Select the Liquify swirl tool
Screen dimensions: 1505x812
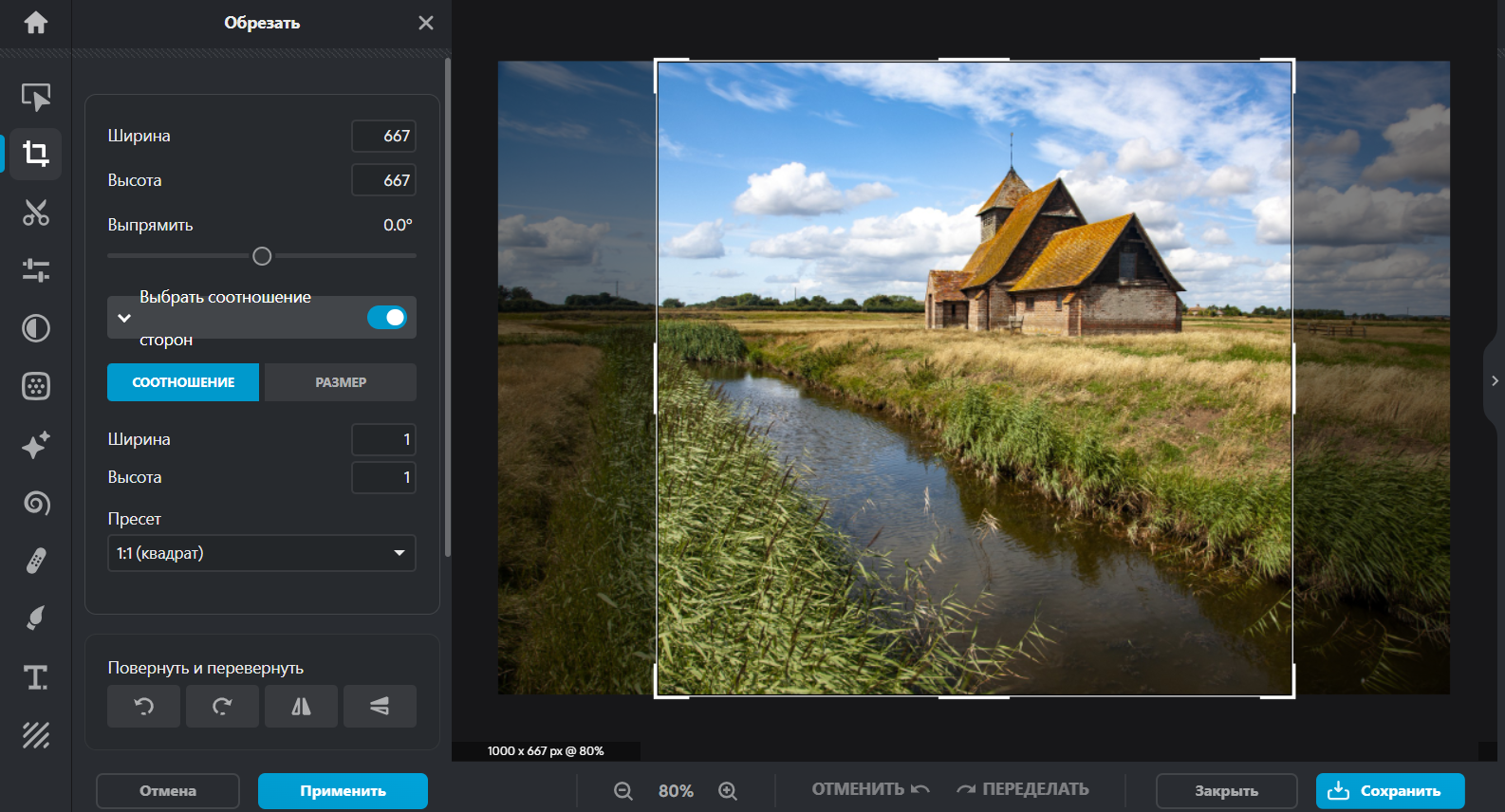36,503
